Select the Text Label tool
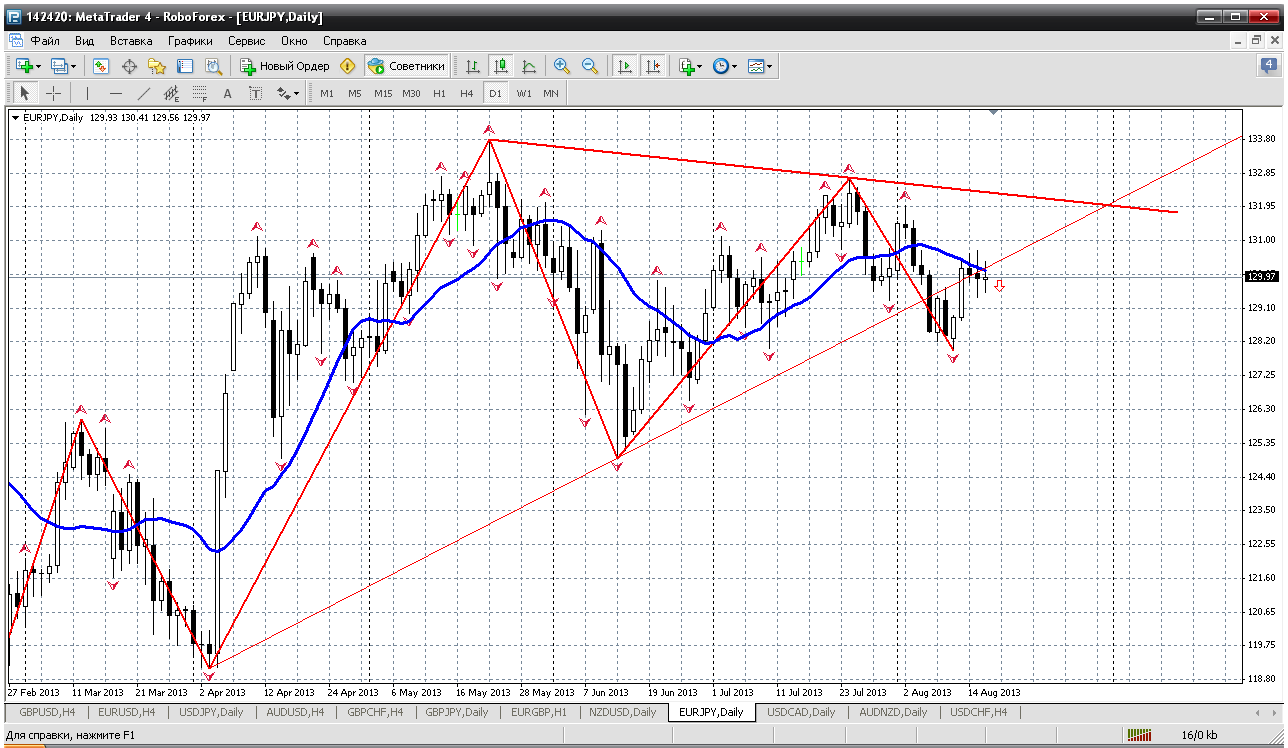1288x748 pixels. point(256,93)
